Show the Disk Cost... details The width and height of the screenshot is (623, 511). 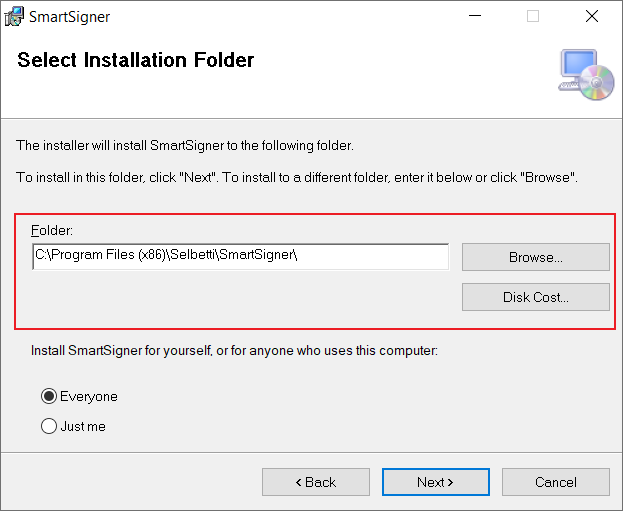(536, 297)
